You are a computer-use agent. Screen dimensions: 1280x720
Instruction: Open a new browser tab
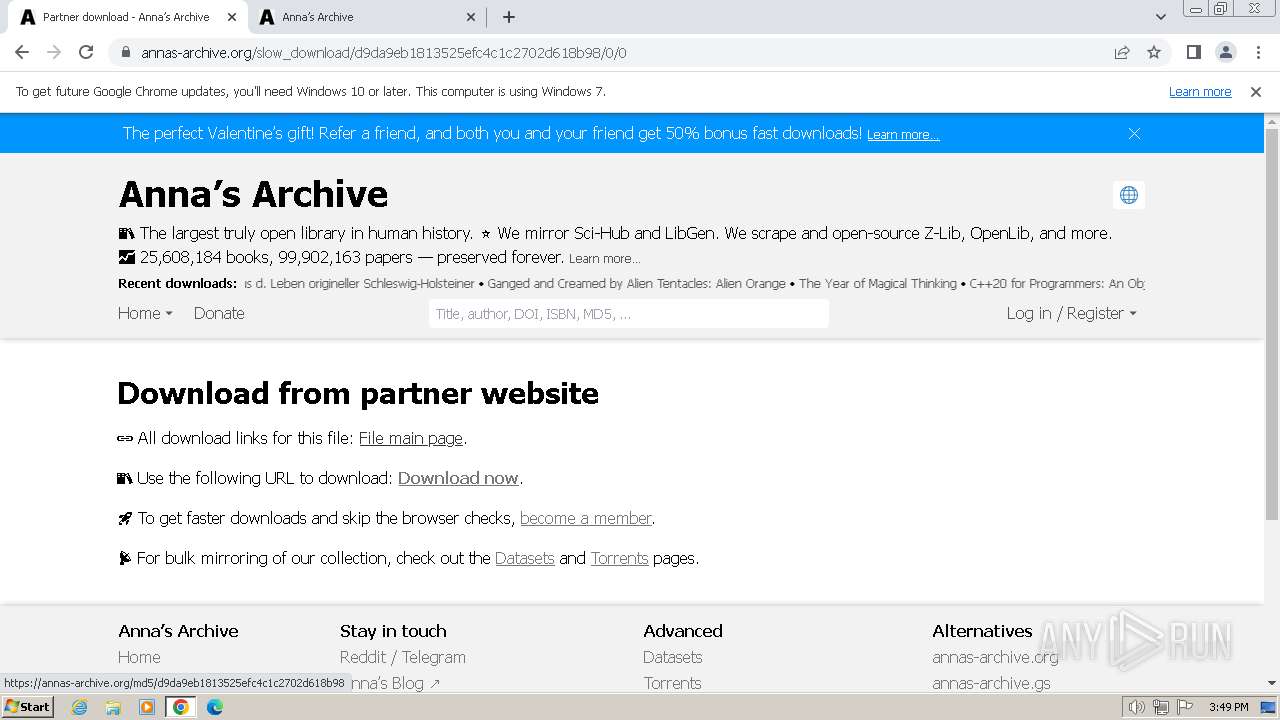(509, 17)
